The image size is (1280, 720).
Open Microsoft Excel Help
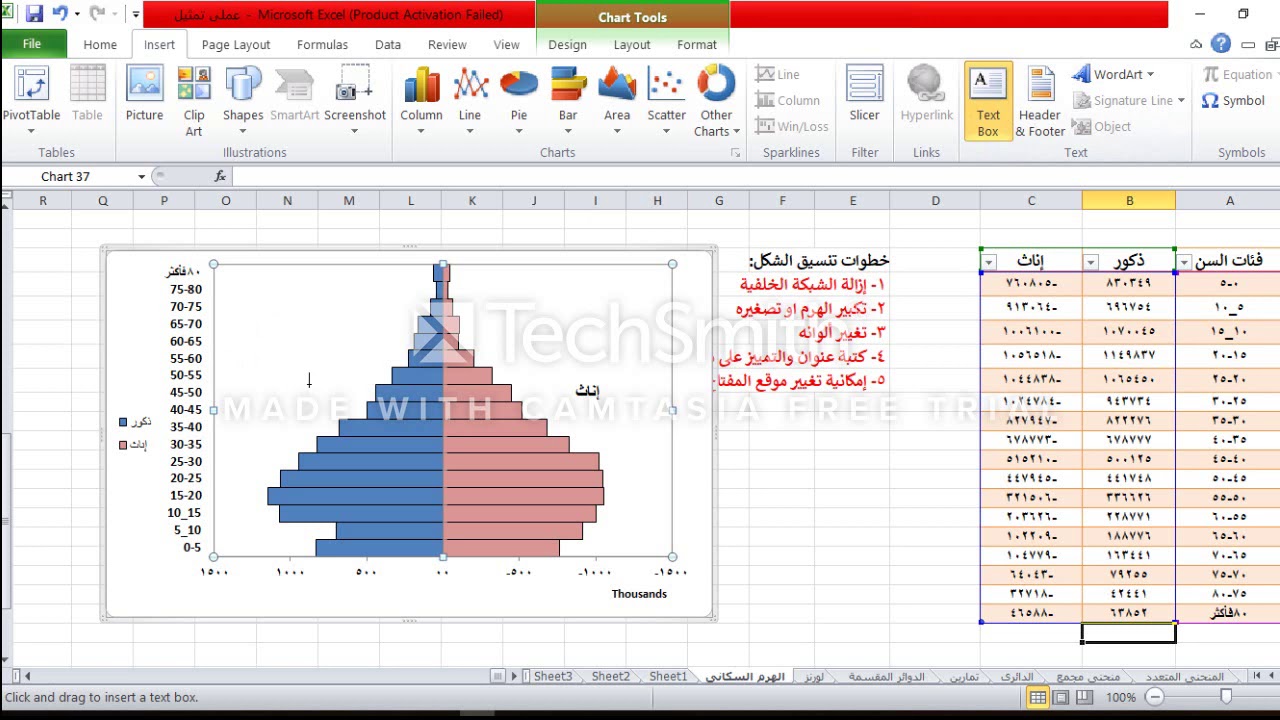click(x=1221, y=44)
